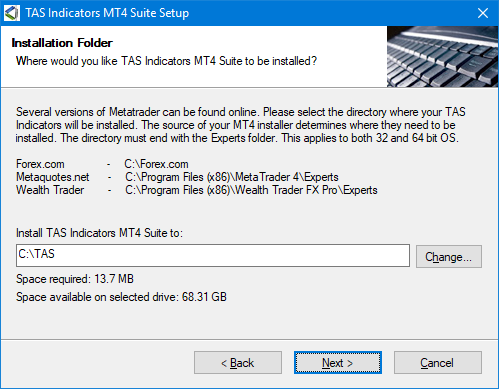
Task: Click the Space required 13.7 MB label
Action: click(x=75, y=279)
